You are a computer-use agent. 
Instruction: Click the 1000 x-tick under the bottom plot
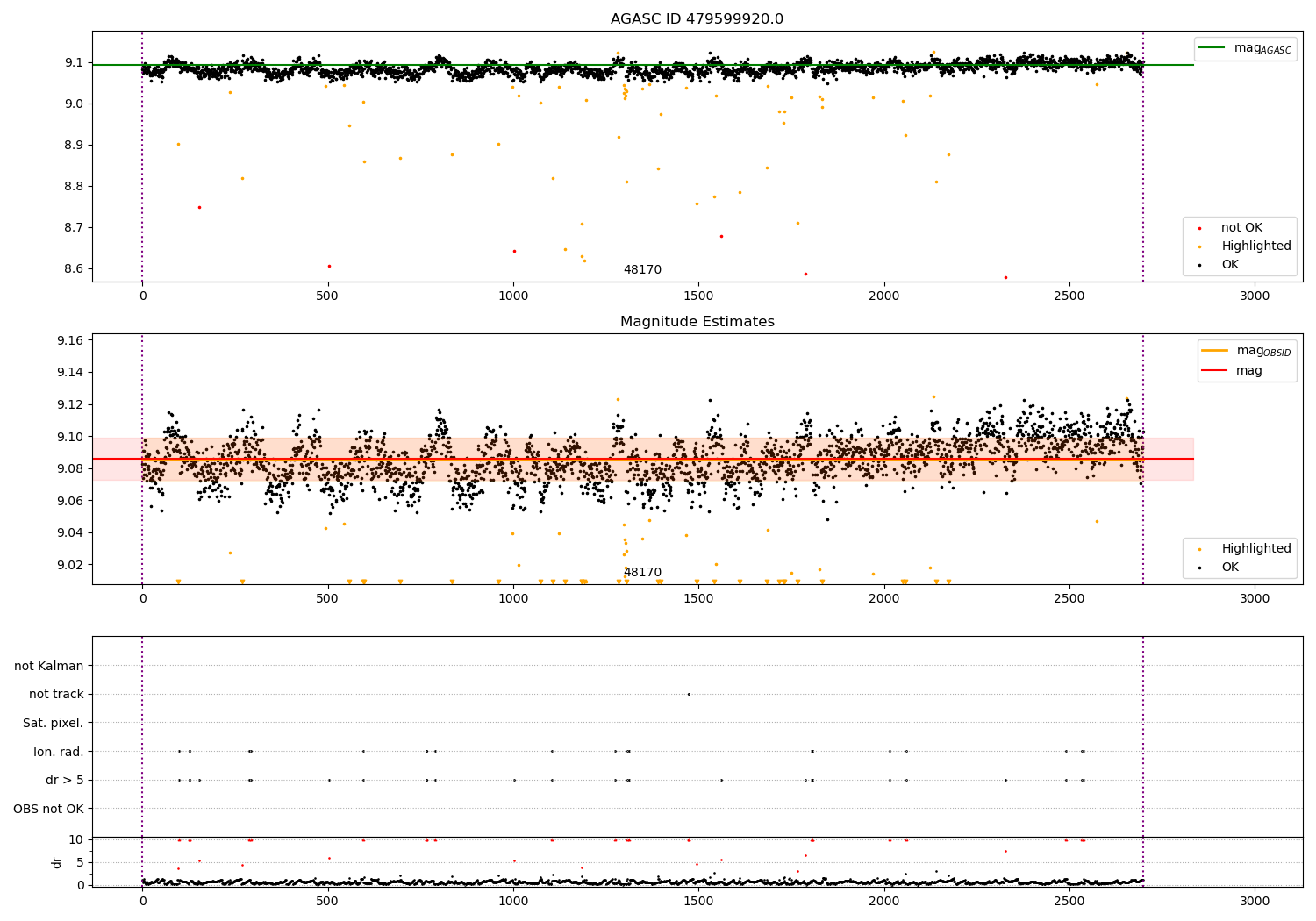click(513, 901)
